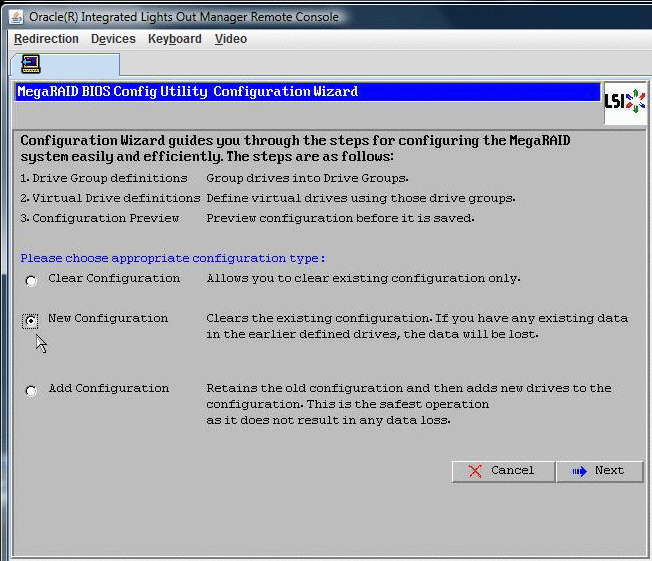
Task: Click the 'Add Configuration' label text
Action: [109, 388]
